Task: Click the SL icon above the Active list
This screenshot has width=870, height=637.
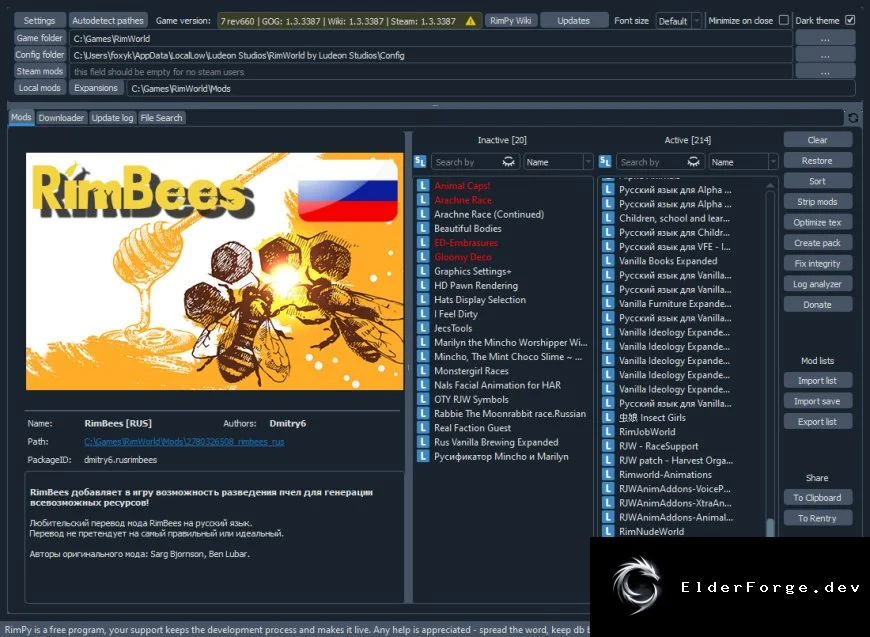Action: pyautogui.click(x=605, y=161)
